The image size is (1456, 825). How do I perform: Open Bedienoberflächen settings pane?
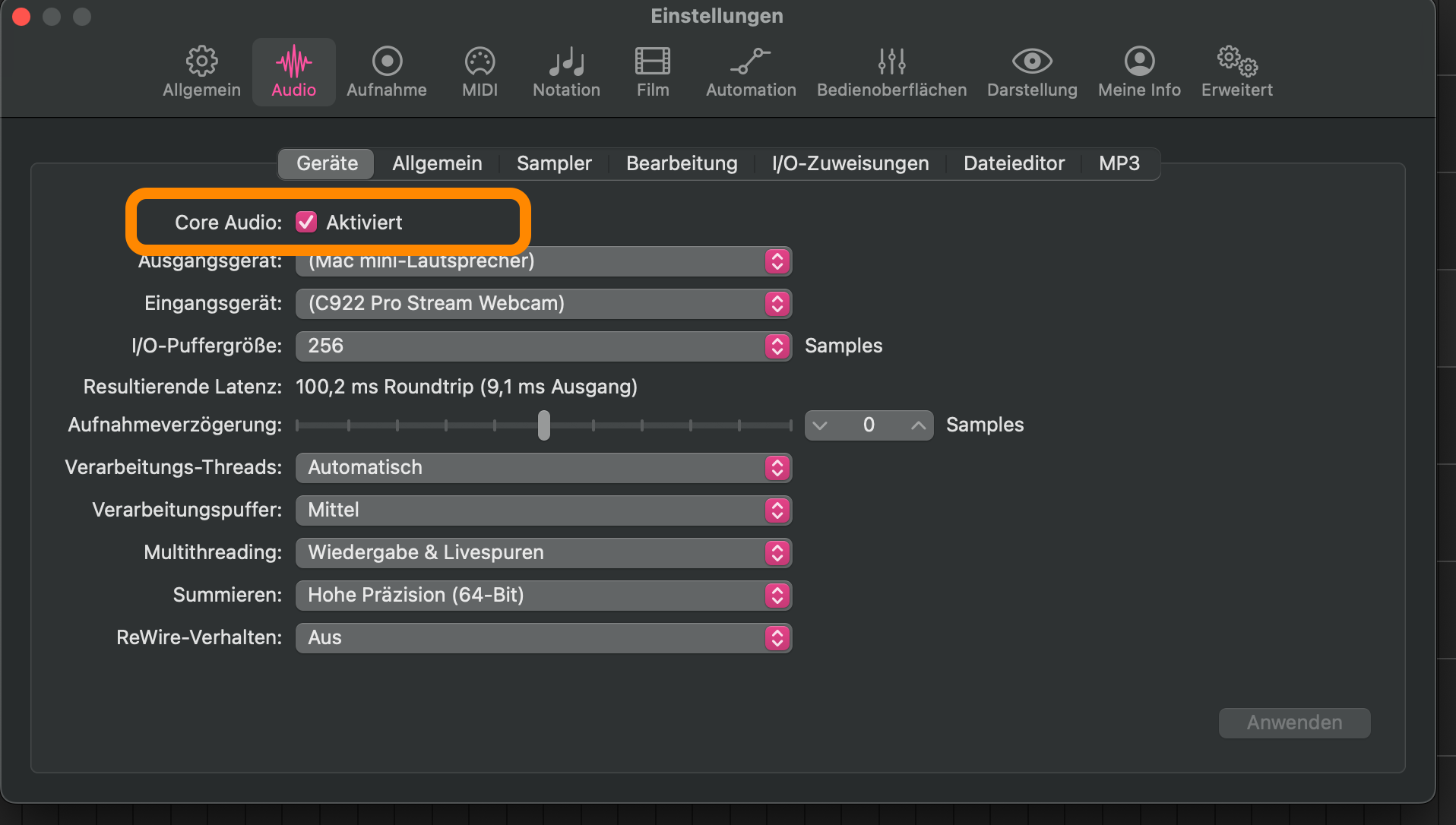[891, 72]
